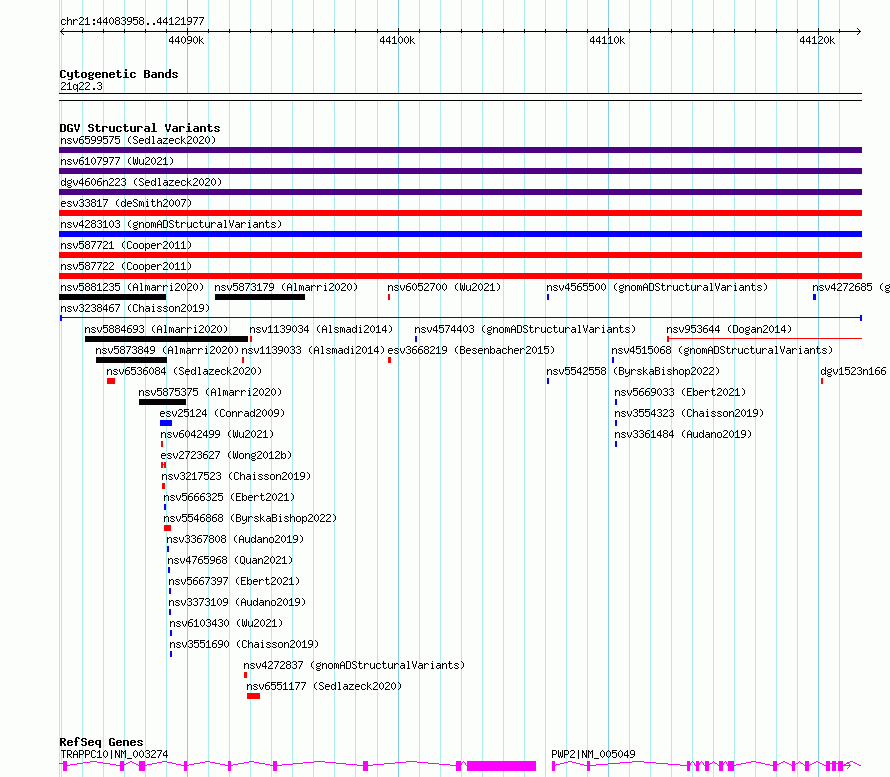
Task: Open nsv5669033 (Ebert2021) label
Action: pos(680,392)
